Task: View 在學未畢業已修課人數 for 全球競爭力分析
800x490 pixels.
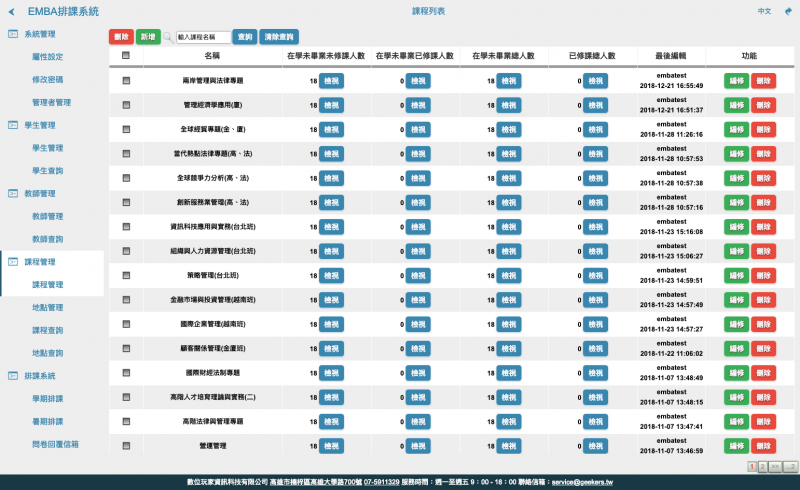Action: click(x=418, y=178)
